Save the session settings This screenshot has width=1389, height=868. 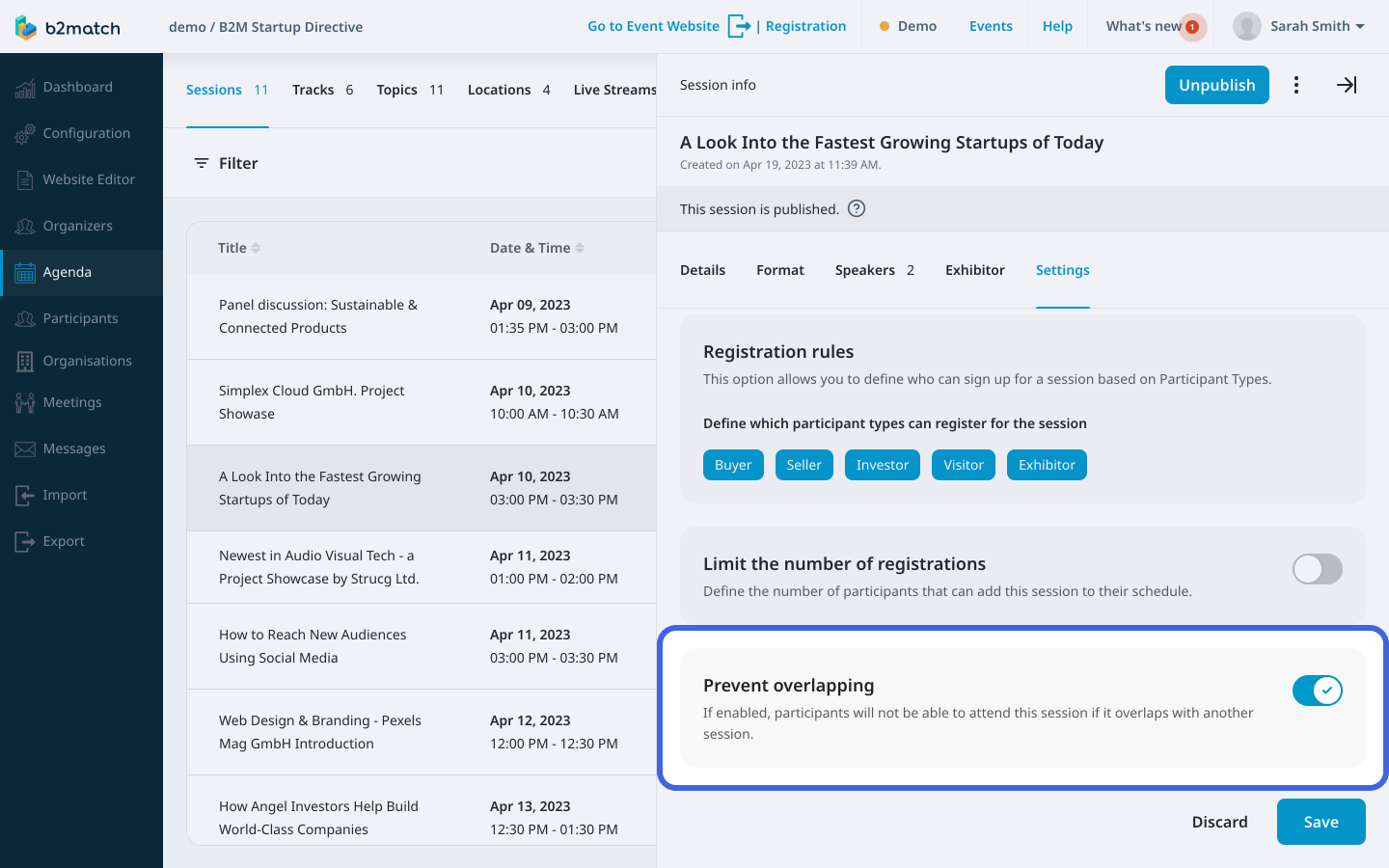pyautogui.click(x=1321, y=822)
